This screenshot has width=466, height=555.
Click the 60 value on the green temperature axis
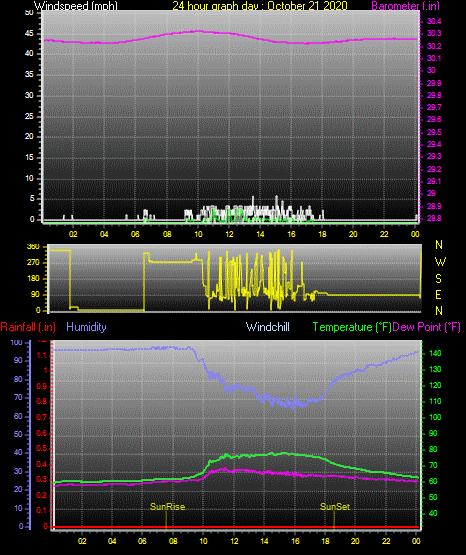point(433,481)
